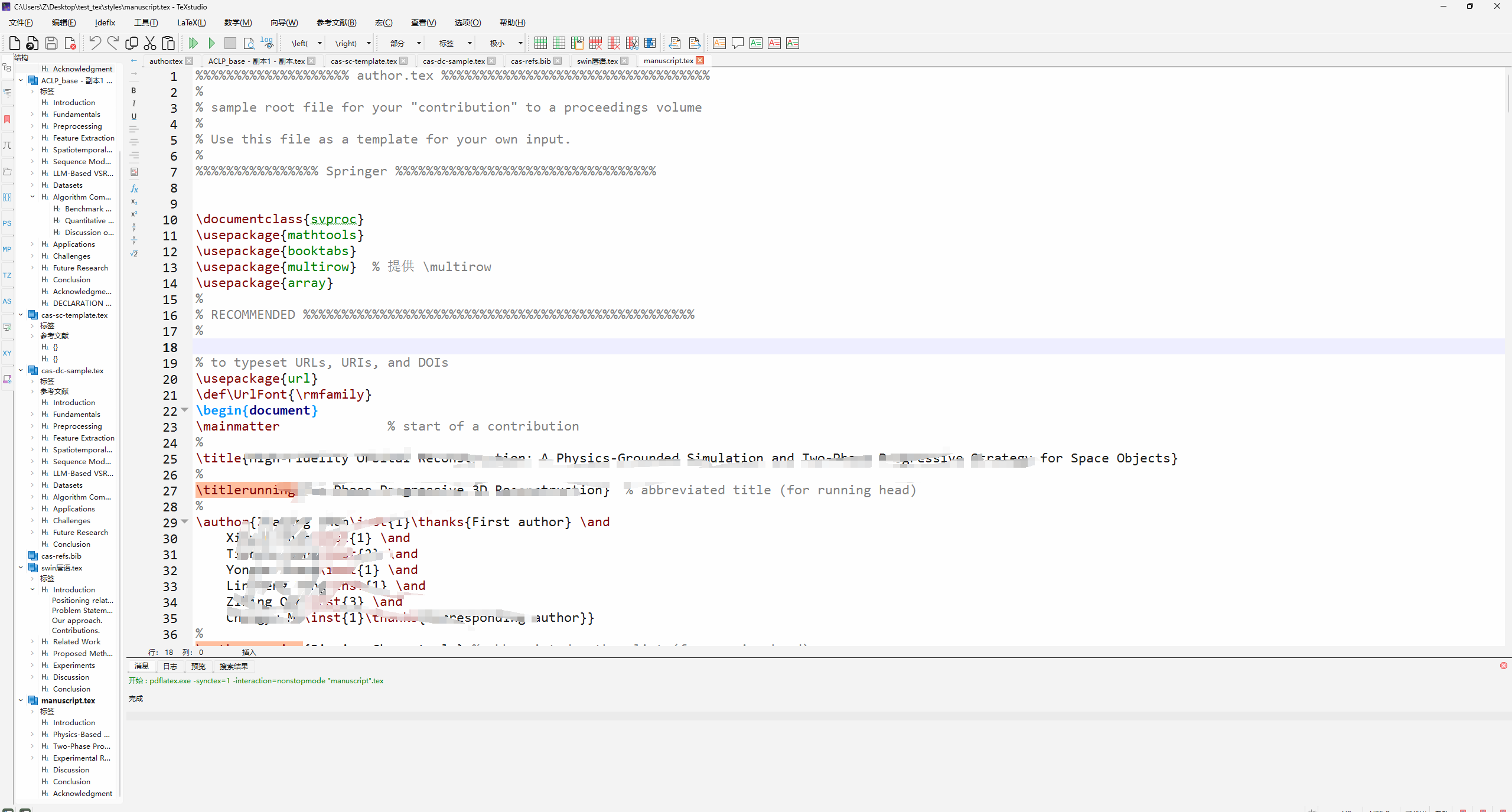Create a new document with the New icon
The image size is (1512, 812).
(x=15, y=43)
